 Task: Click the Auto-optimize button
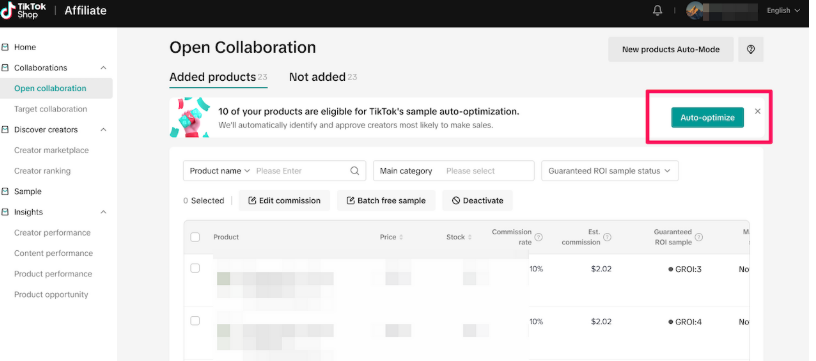[x=707, y=118]
